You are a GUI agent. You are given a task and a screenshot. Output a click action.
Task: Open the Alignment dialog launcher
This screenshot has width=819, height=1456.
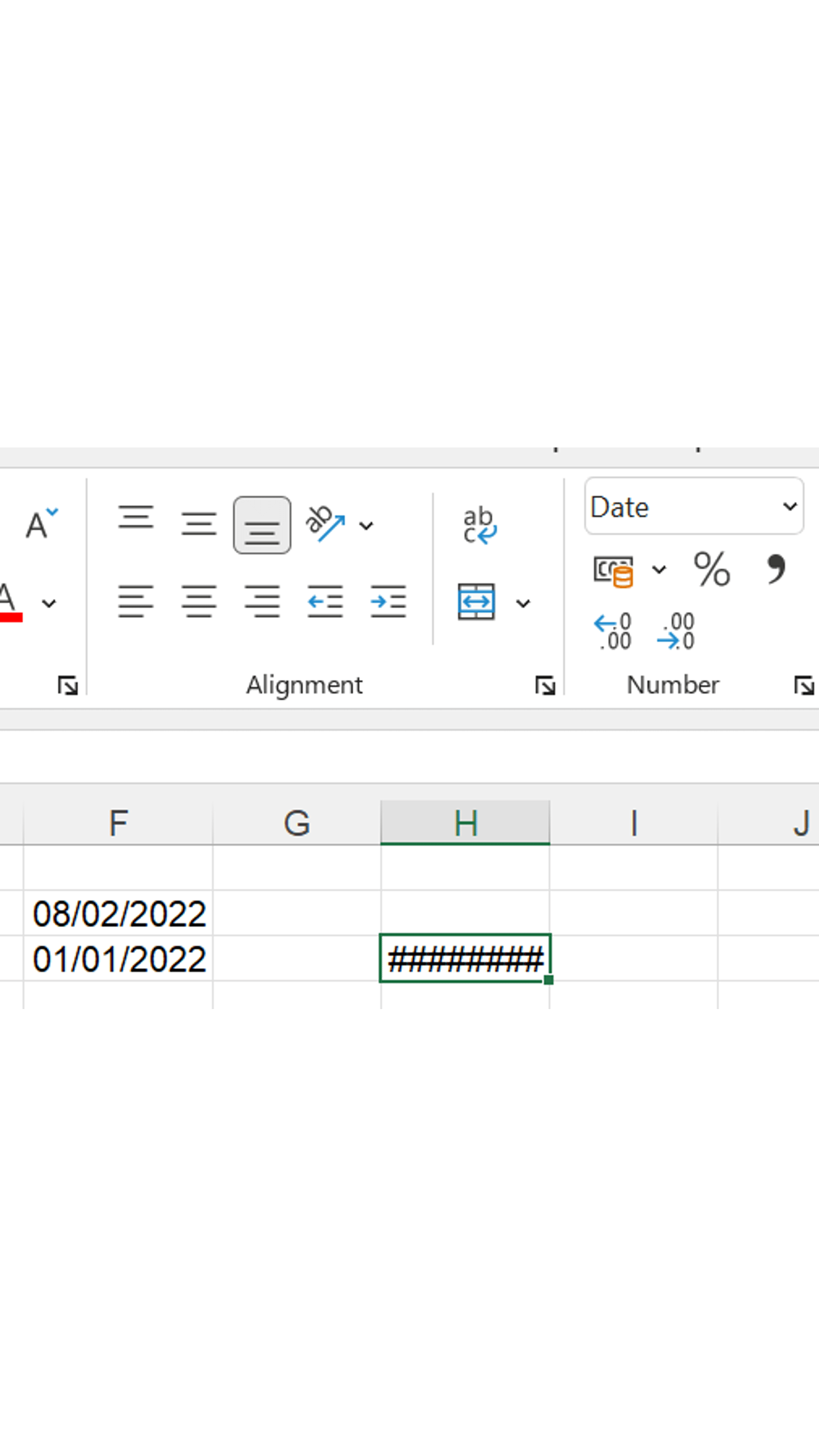(x=546, y=686)
